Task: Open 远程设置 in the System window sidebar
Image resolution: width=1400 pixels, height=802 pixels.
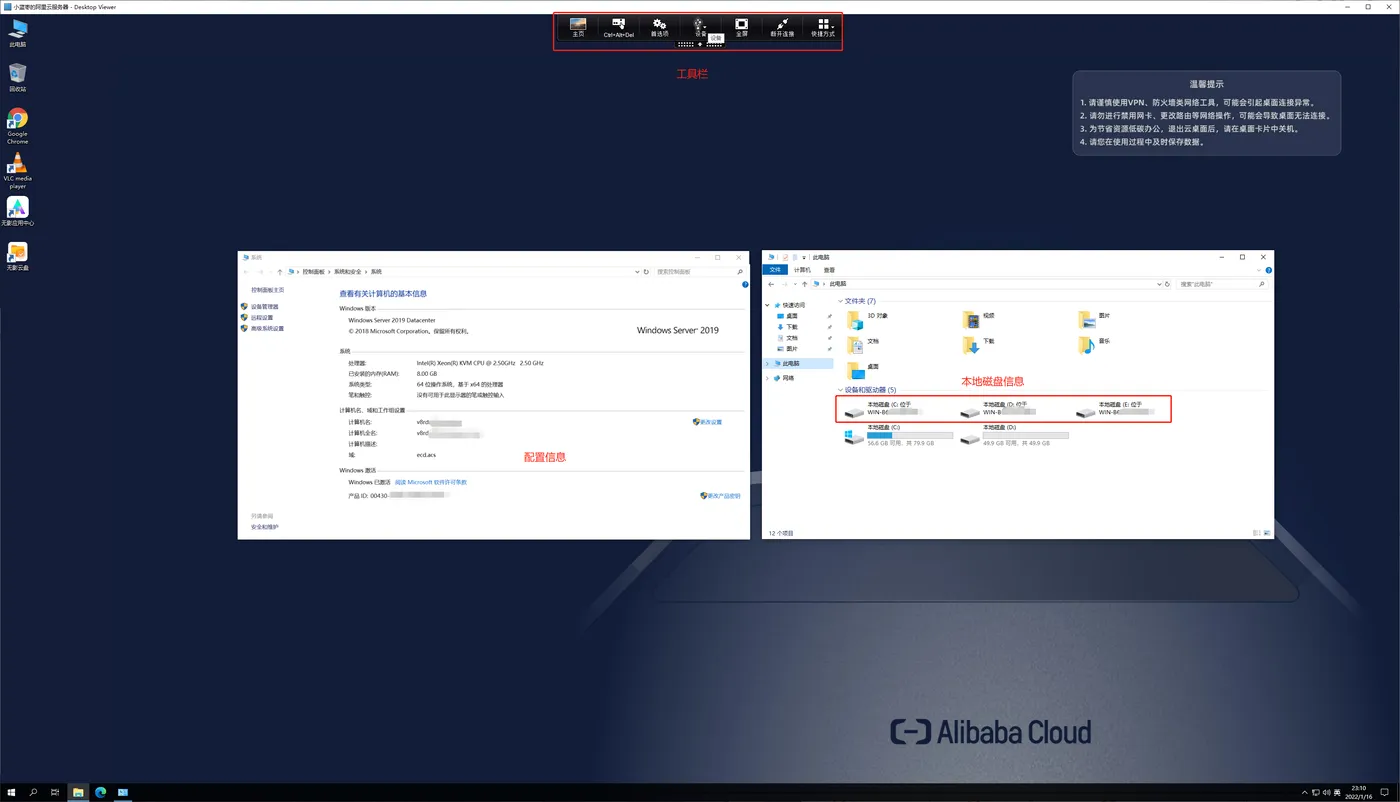Action: click(261, 318)
